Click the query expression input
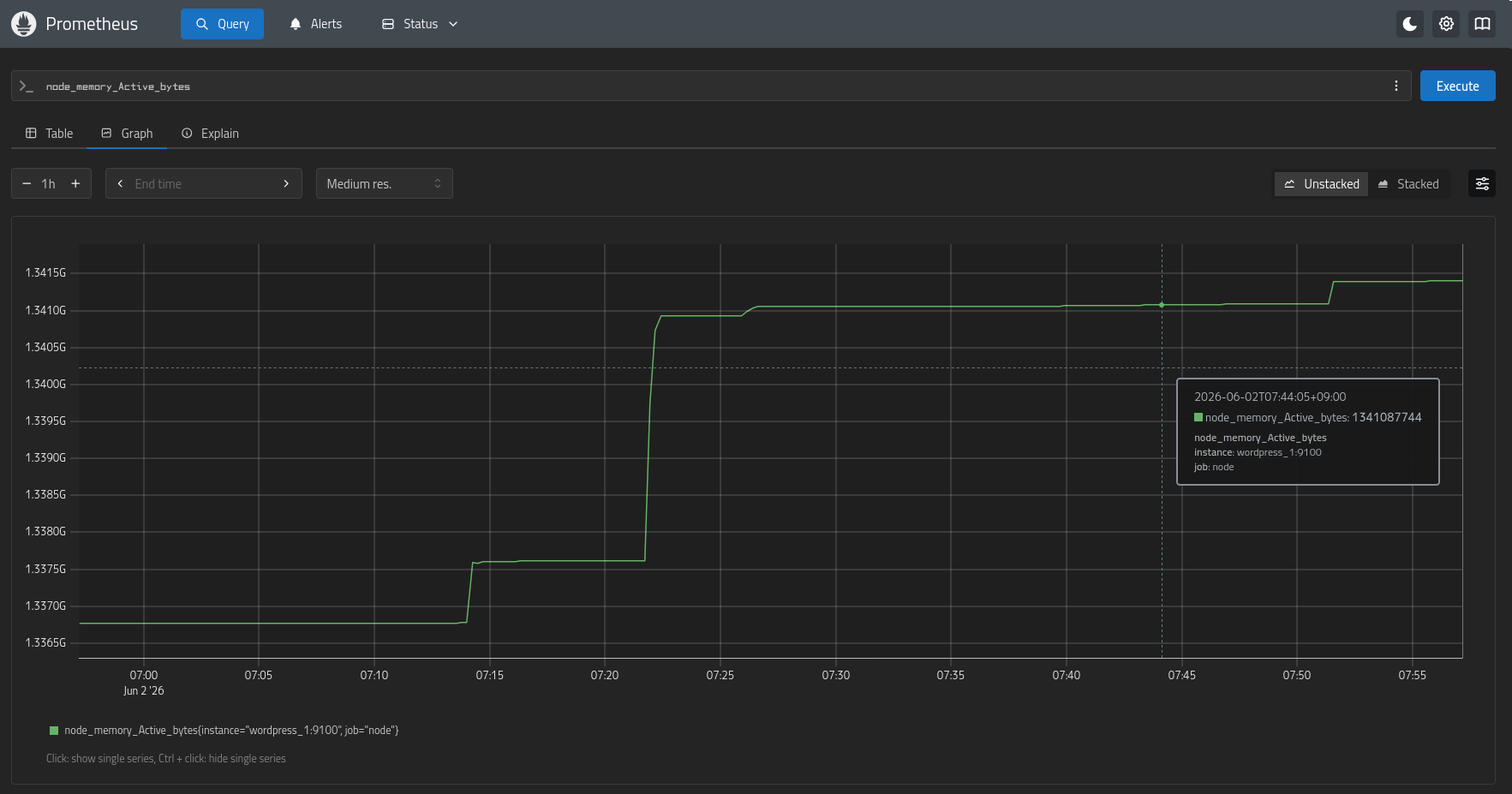Viewport: 1512px width, 794px height. (711, 86)
